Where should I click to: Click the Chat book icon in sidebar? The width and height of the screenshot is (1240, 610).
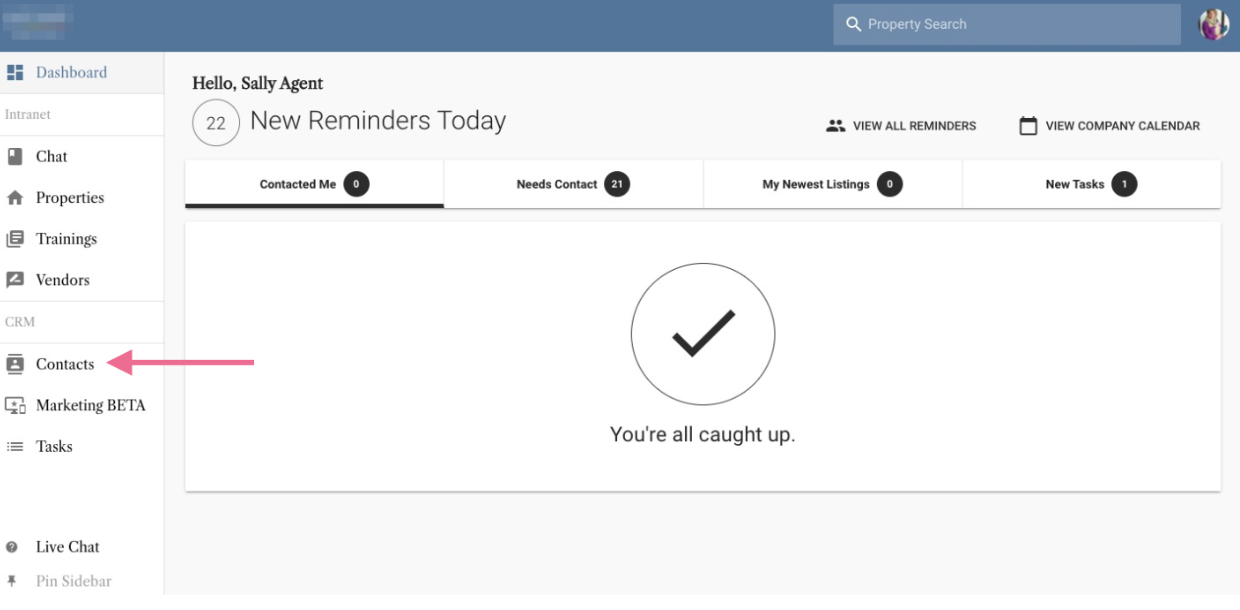[x=15, y=156]
